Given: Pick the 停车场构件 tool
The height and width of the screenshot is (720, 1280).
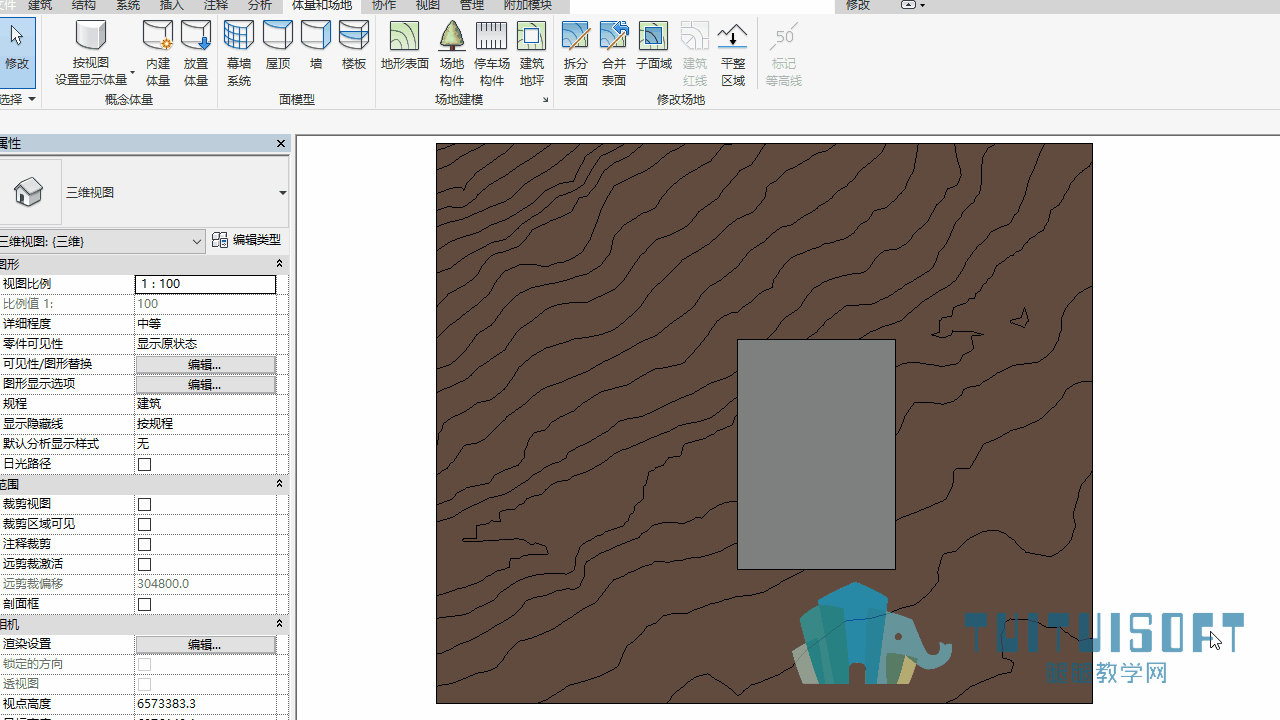Looking at the screenshot, I should [x=491, y=53].
